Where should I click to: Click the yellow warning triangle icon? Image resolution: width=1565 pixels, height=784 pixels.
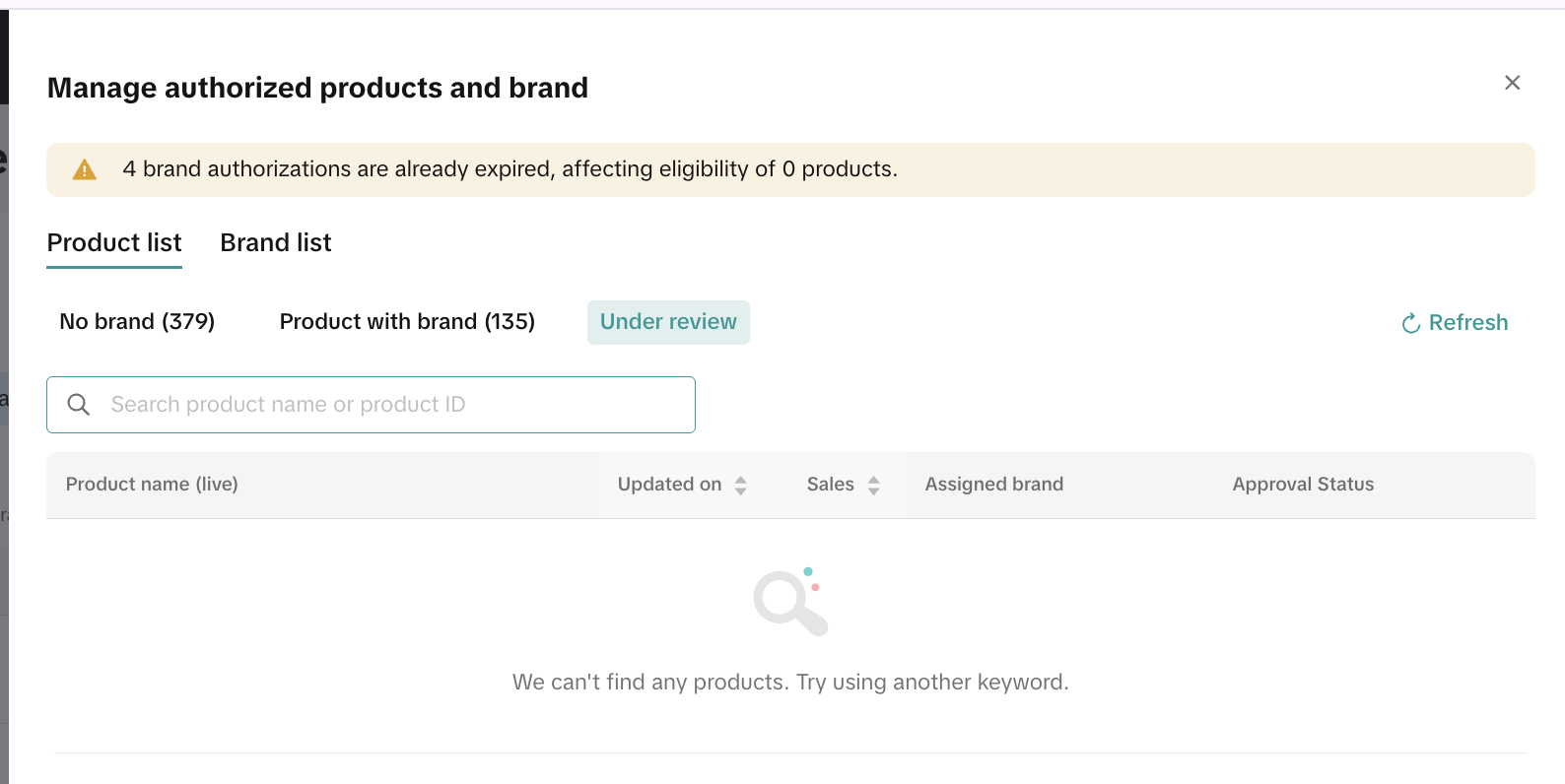pyautogui.click(x=85, y=169)
